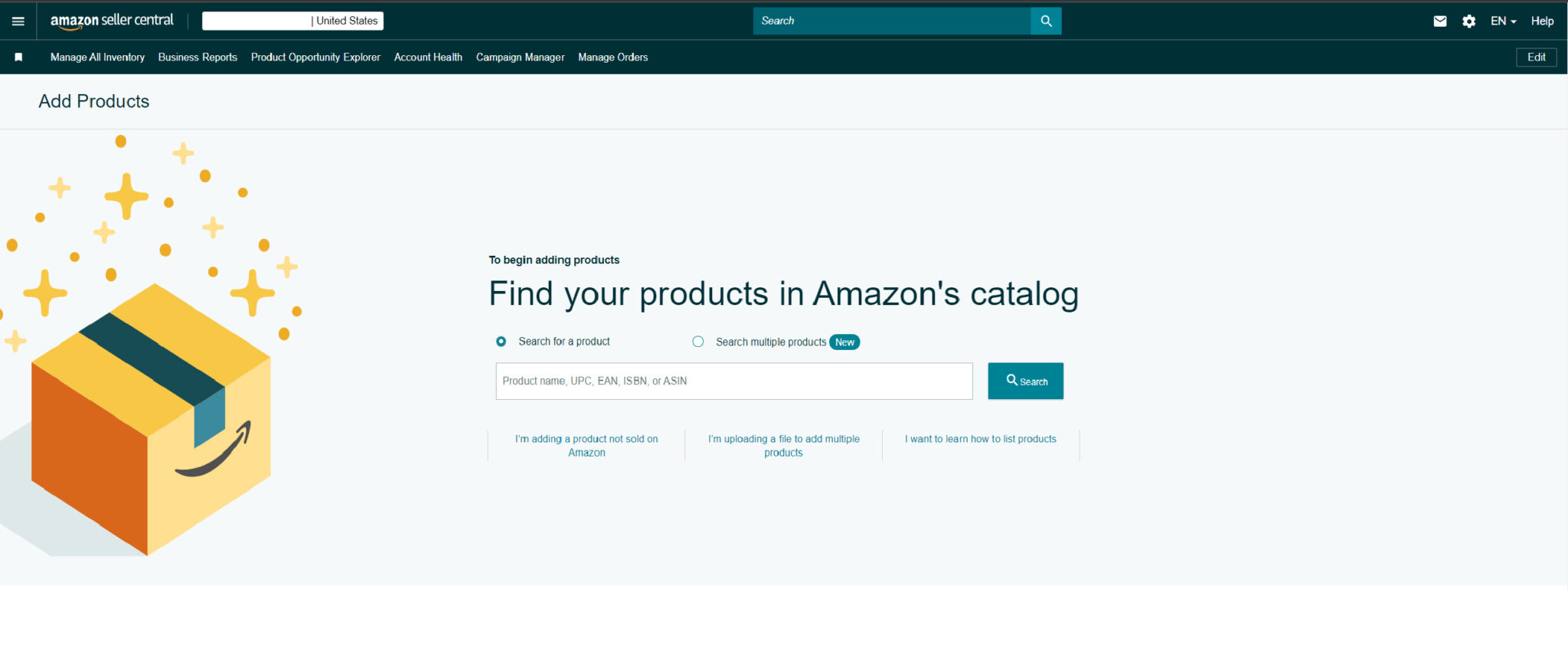Open the settings gear icon
The width and height of the screenshot is (1568, 658).
click(1468, 21)
